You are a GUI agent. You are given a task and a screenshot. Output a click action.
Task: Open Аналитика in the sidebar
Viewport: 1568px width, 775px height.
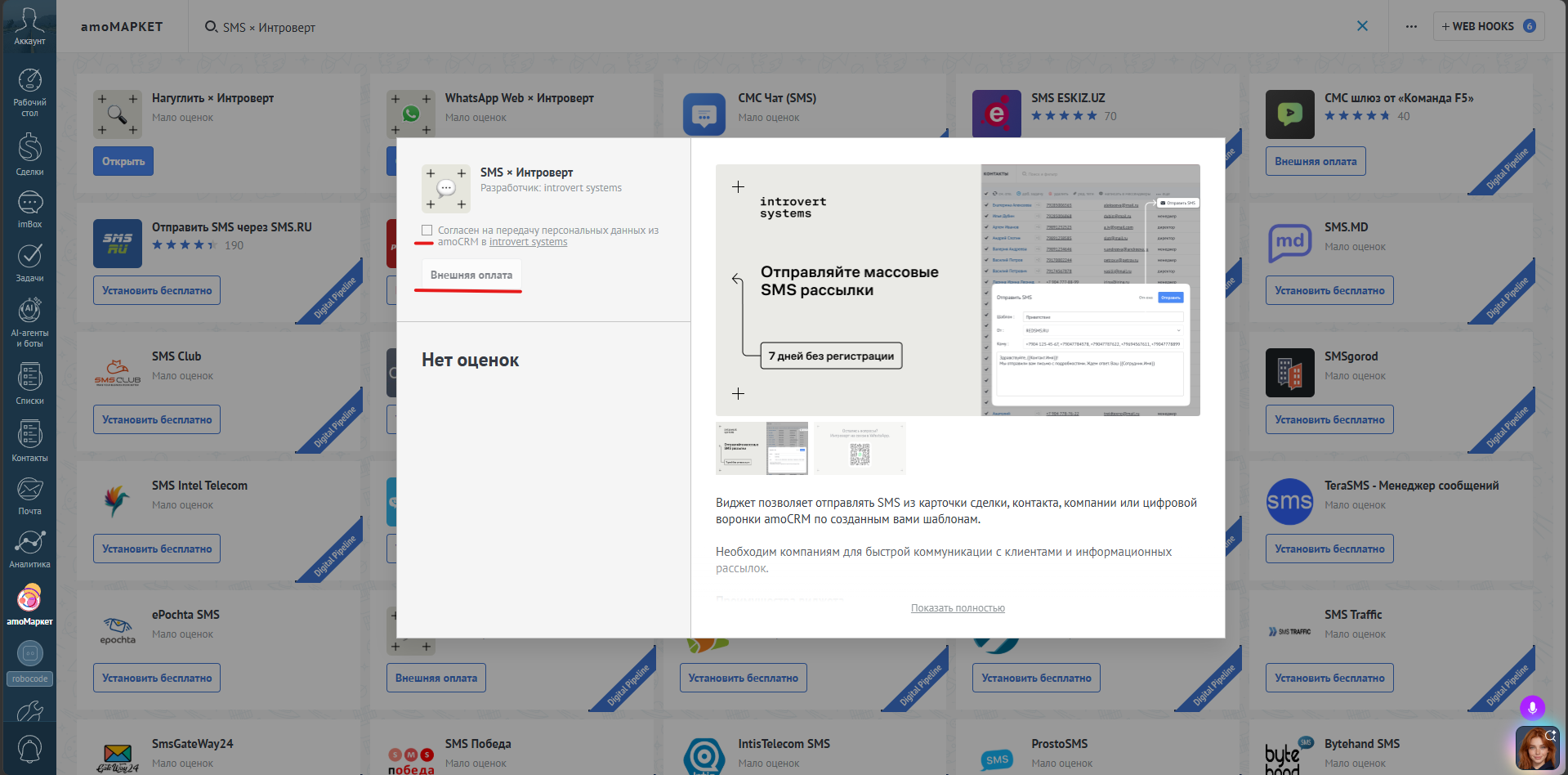(29, 549)
